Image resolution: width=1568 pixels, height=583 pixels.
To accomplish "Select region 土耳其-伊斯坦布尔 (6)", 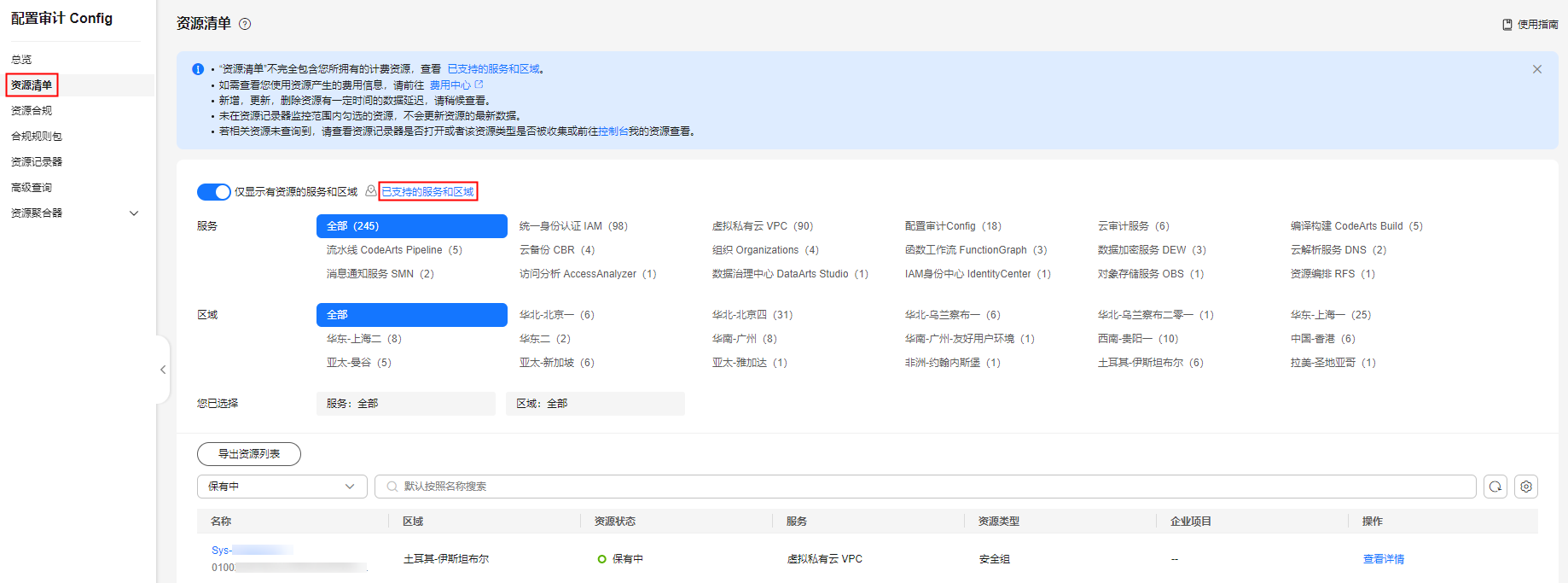I will (1151, 363).
